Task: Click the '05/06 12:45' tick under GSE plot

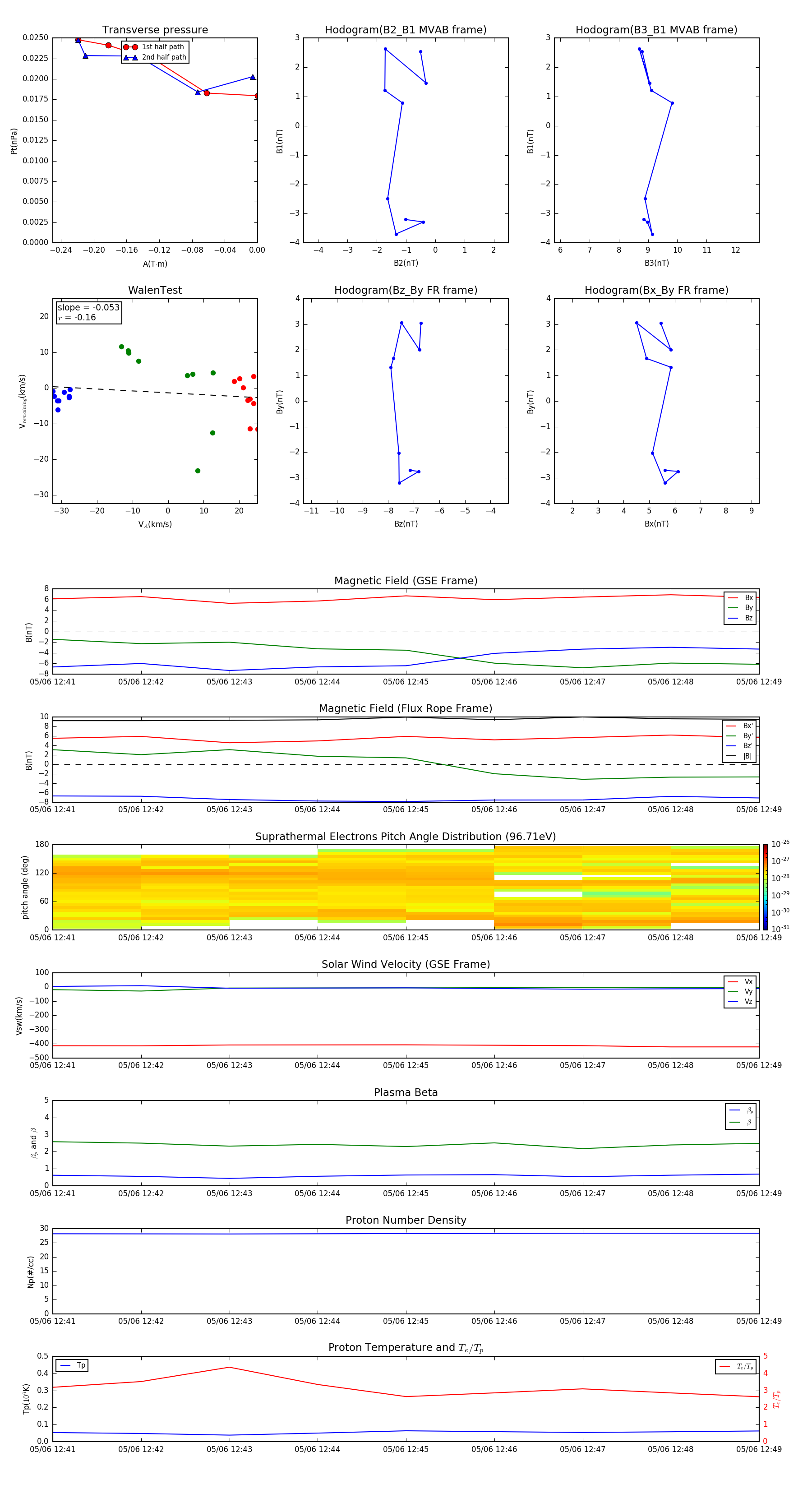Action: 406,682
